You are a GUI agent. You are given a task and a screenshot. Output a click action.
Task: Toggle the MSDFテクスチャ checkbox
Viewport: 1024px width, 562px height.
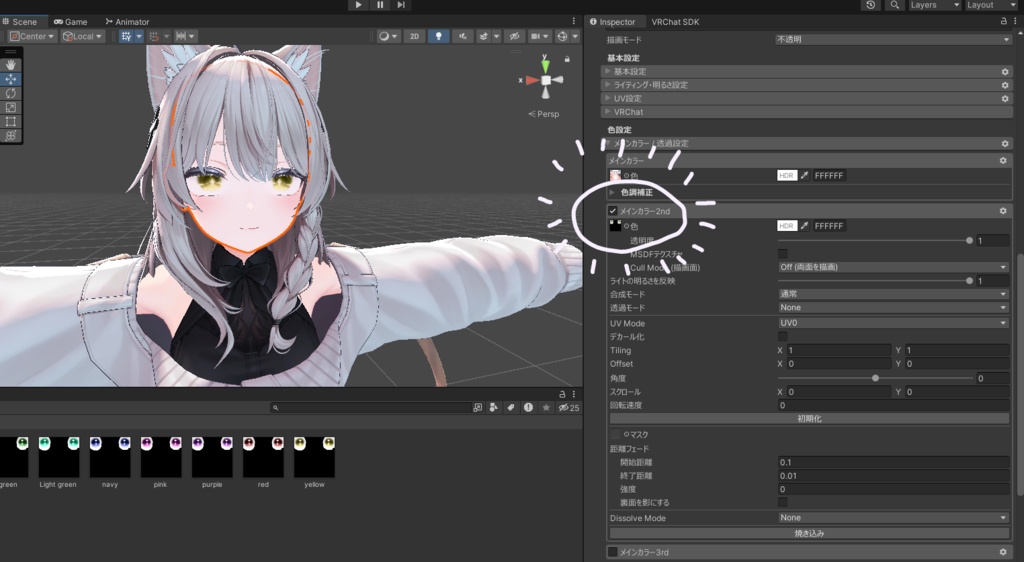pos(782,253)
